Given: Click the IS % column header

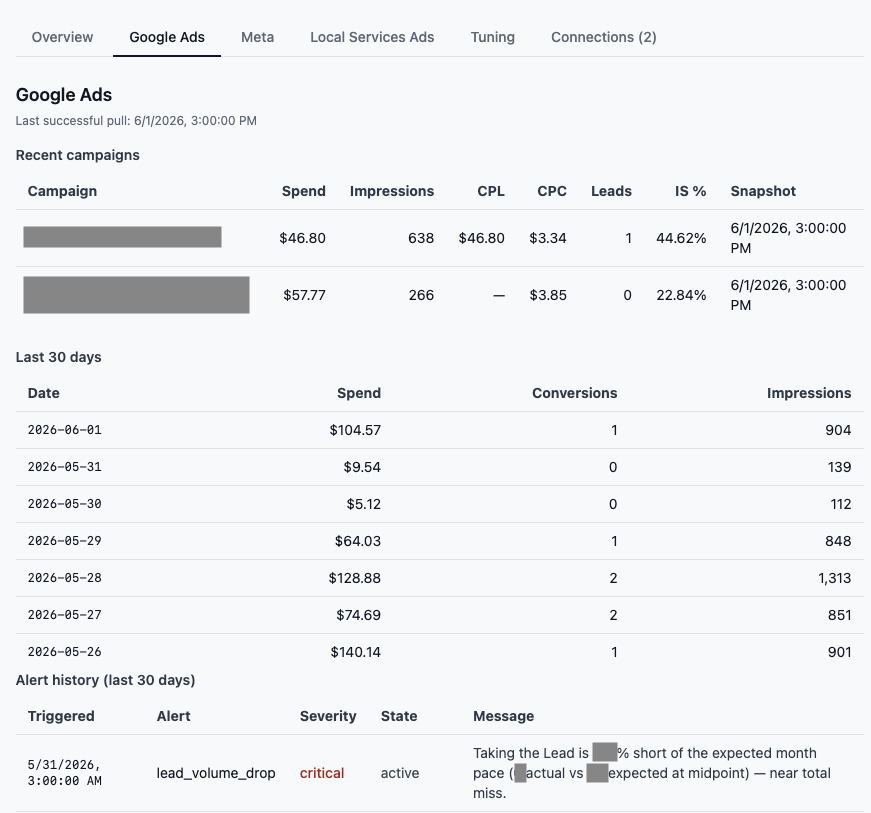Looking at the screenshot, I should [x=690, y=191].
